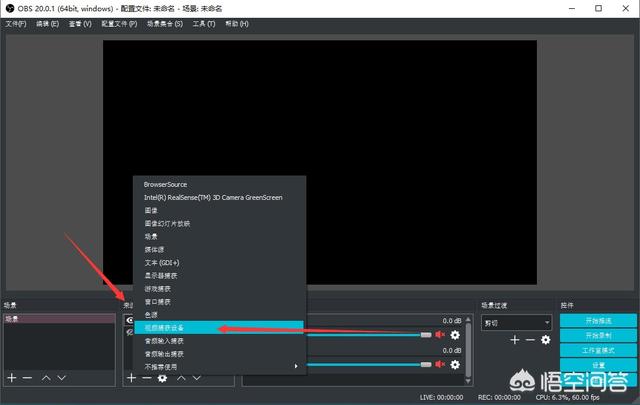Toggle mute on the first mixer channel
Image resolution: width=640 pixels, height=405 pixels.
[x=440, y=335]
